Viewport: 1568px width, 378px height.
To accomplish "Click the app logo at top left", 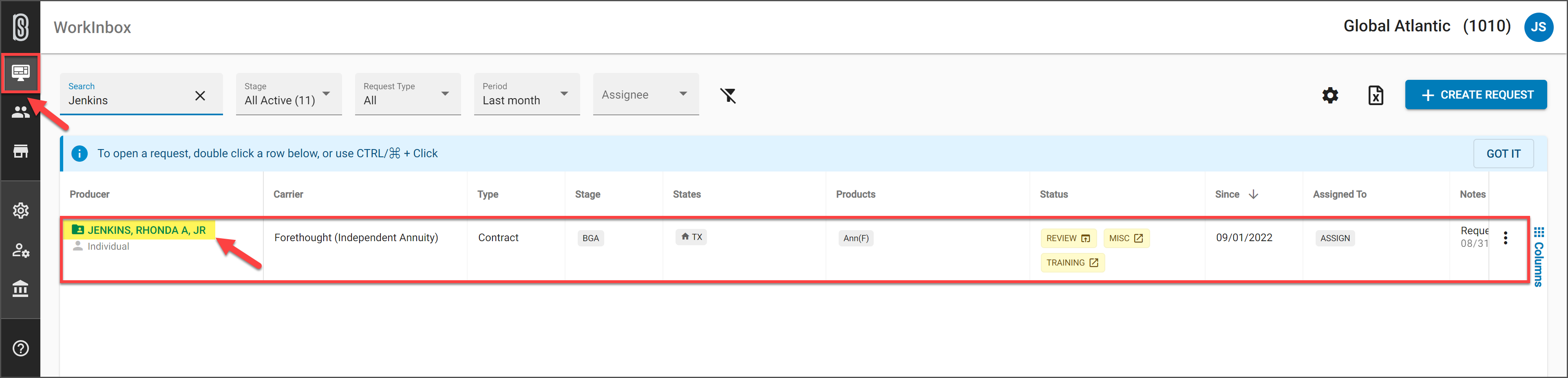I will 21,27.
